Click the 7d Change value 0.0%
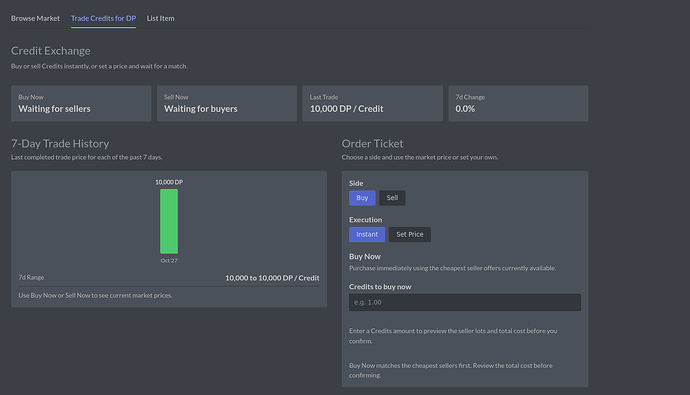The width and height of the screenshot is (690, 395). (x=465, y=109)
